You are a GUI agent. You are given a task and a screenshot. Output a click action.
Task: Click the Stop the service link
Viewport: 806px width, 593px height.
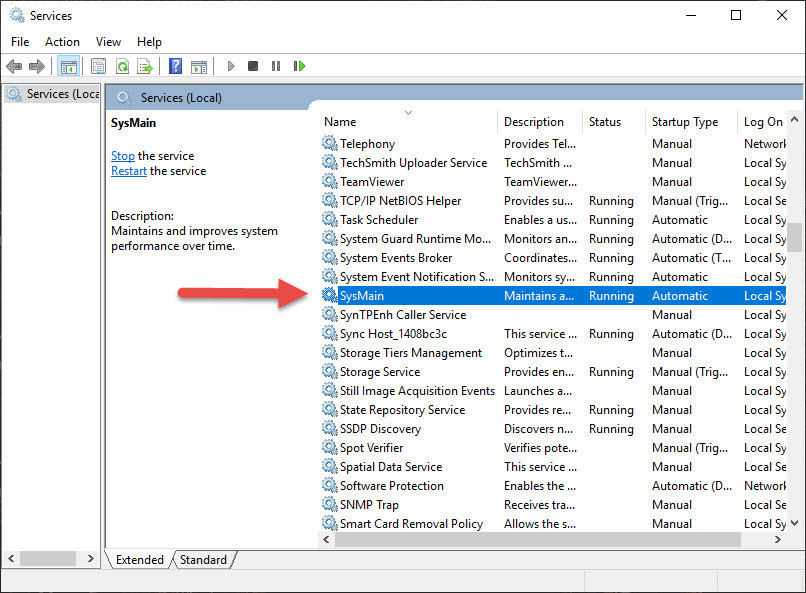123,156
